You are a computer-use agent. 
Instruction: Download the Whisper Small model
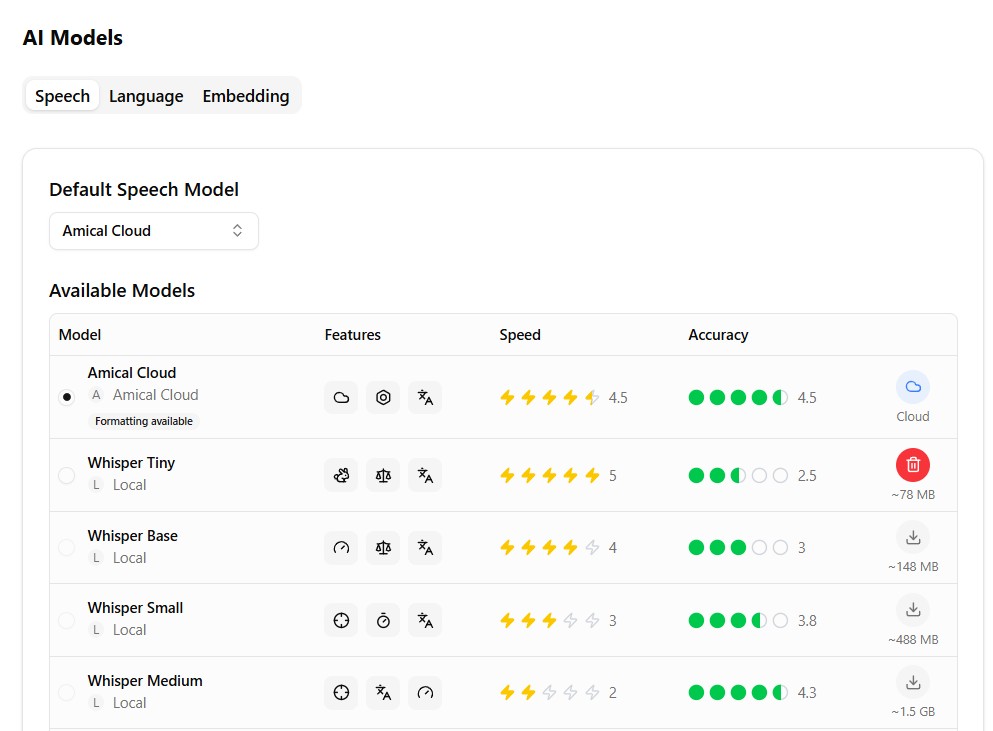coord(913,609)
